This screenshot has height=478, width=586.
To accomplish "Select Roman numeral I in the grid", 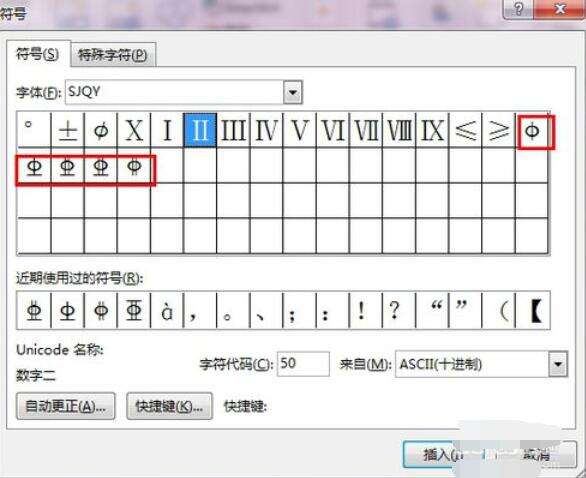I will 167,130.
